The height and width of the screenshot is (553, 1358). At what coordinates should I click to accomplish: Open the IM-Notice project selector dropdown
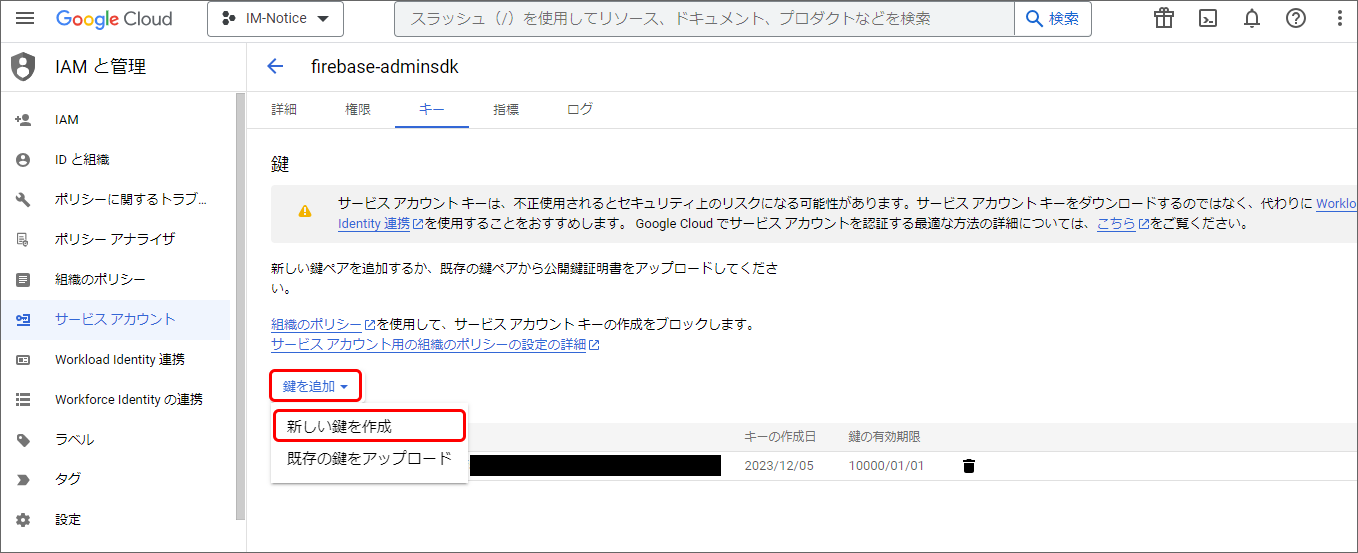coord(275,19)
